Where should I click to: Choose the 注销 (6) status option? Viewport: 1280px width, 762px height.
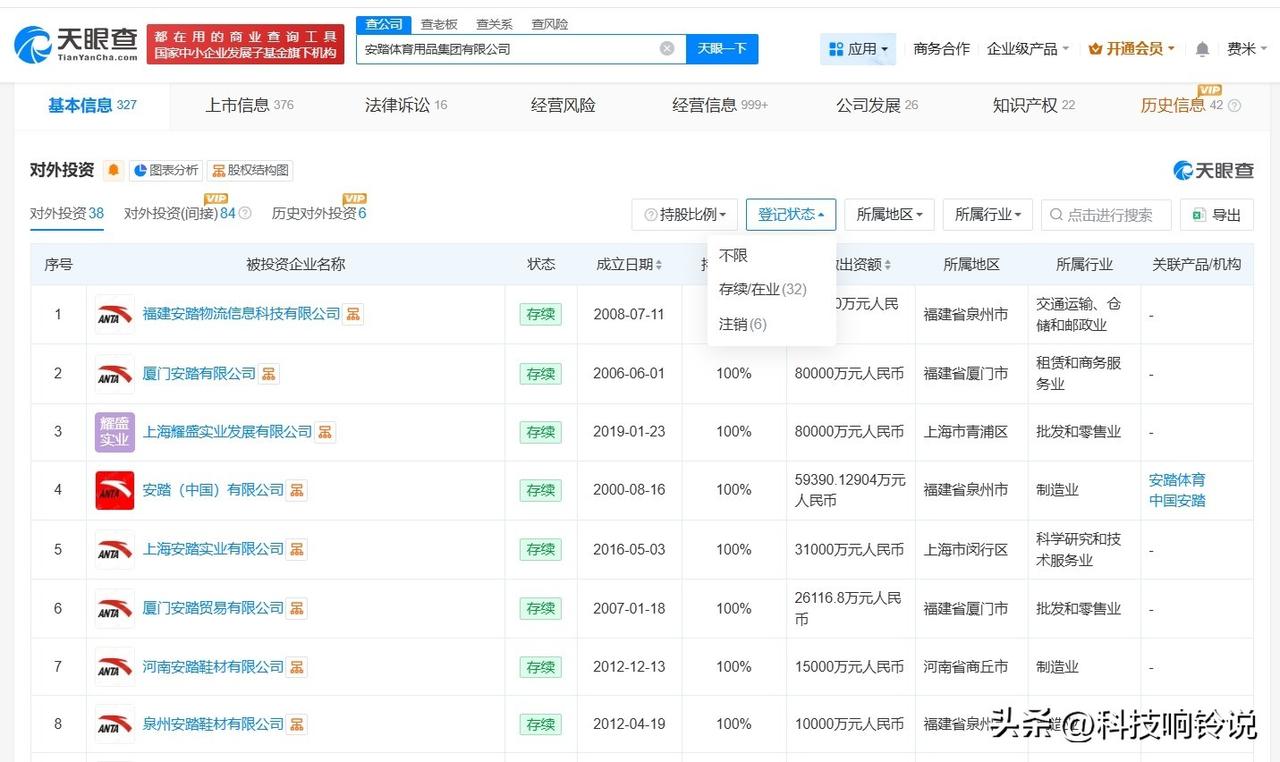[742, 324]
